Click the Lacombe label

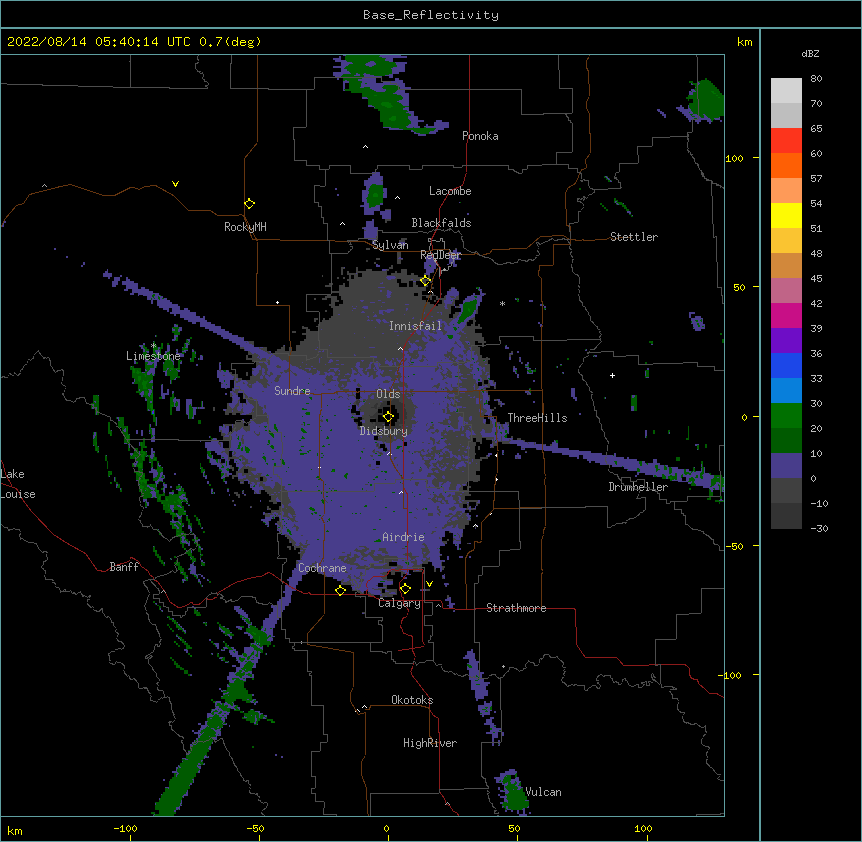[x=450, y=191]
